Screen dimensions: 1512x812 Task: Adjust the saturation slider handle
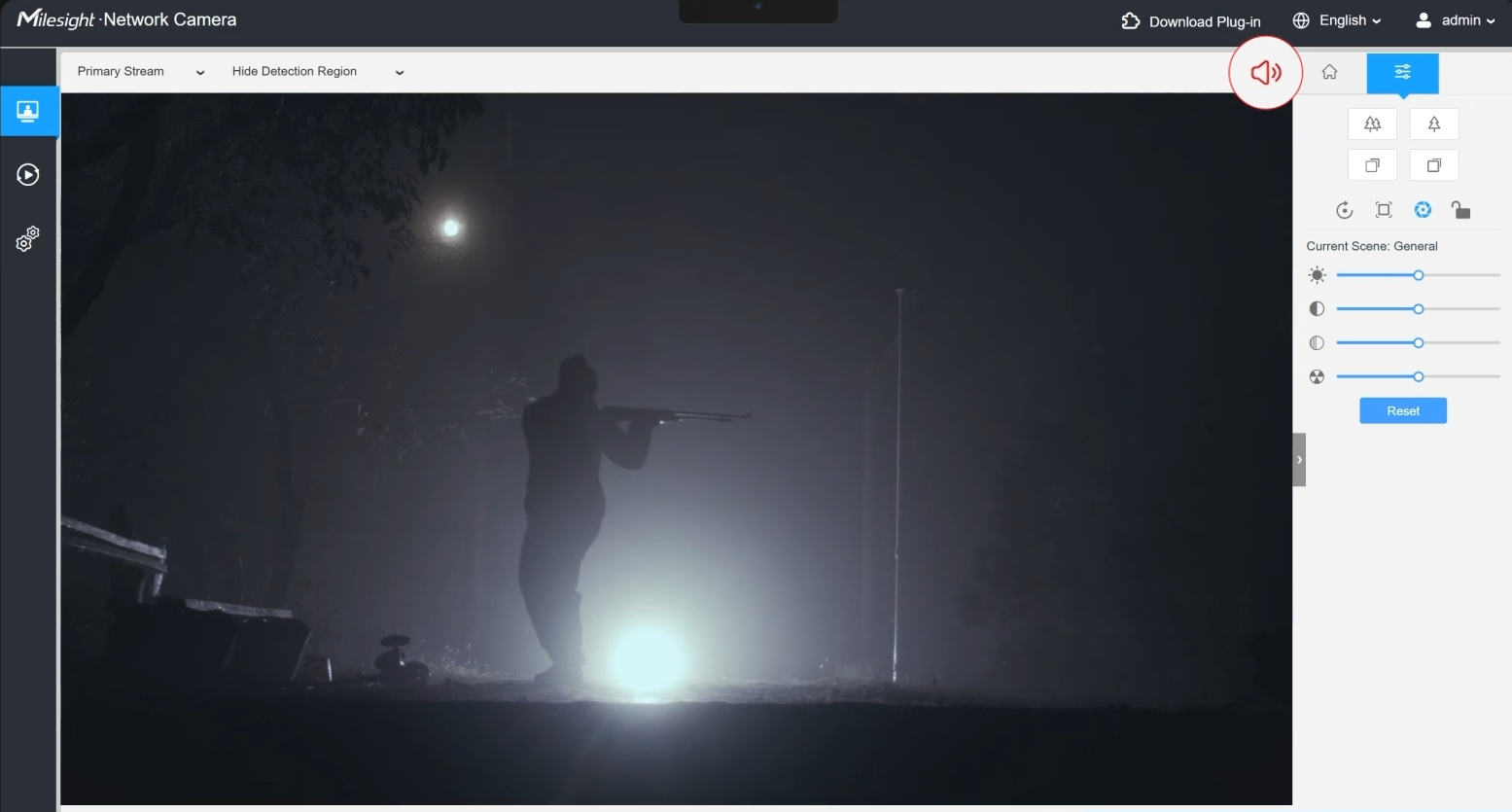(x=1419, y=343)
